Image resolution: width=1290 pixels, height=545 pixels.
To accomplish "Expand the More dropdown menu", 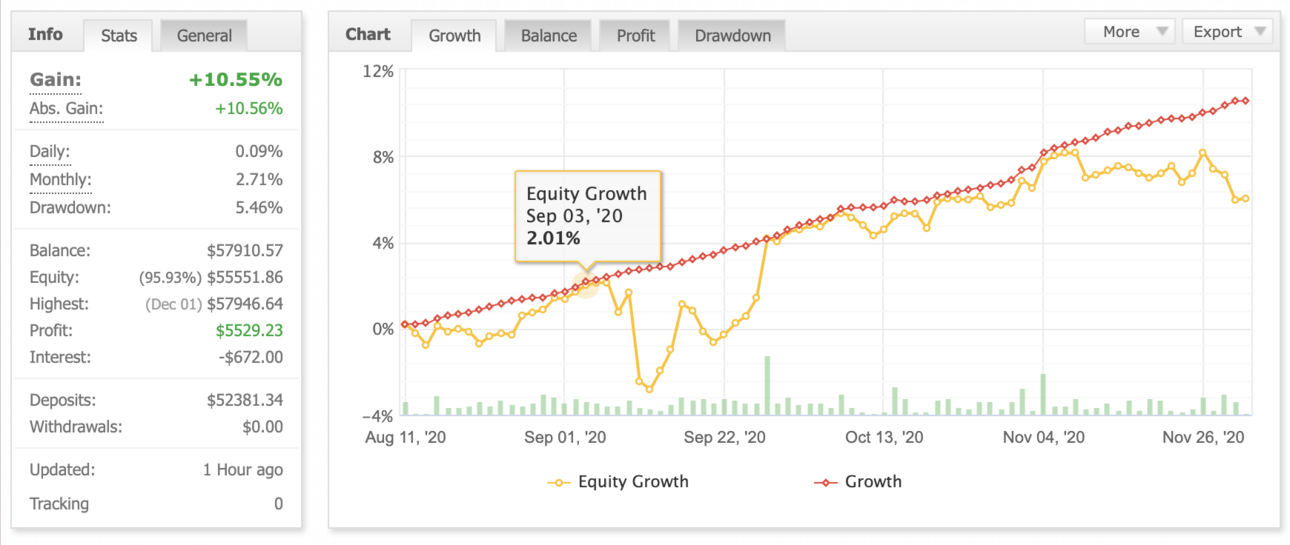I will [1129, 31].
